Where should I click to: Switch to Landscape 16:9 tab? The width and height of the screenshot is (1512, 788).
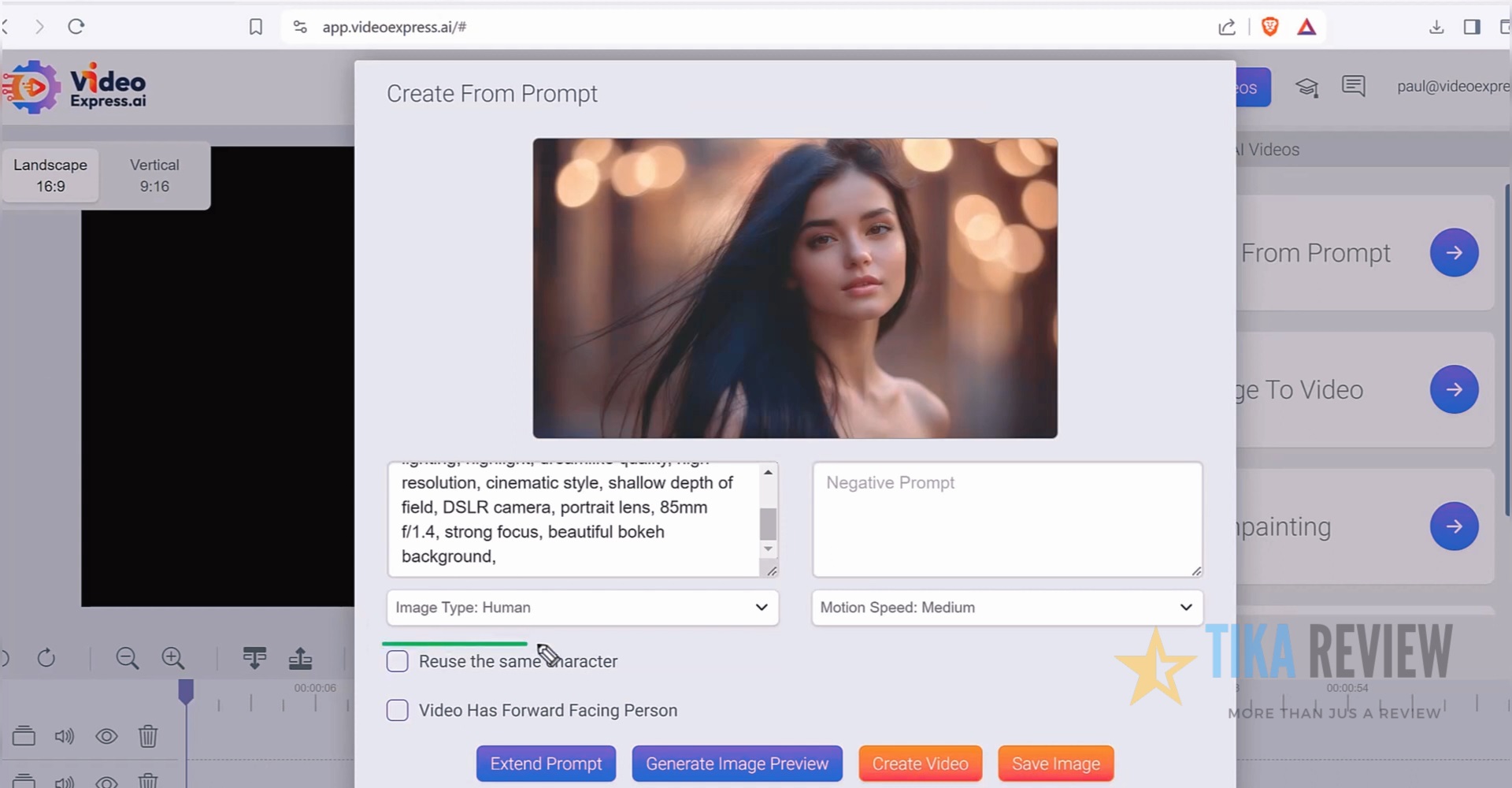[x=50, y=176]
